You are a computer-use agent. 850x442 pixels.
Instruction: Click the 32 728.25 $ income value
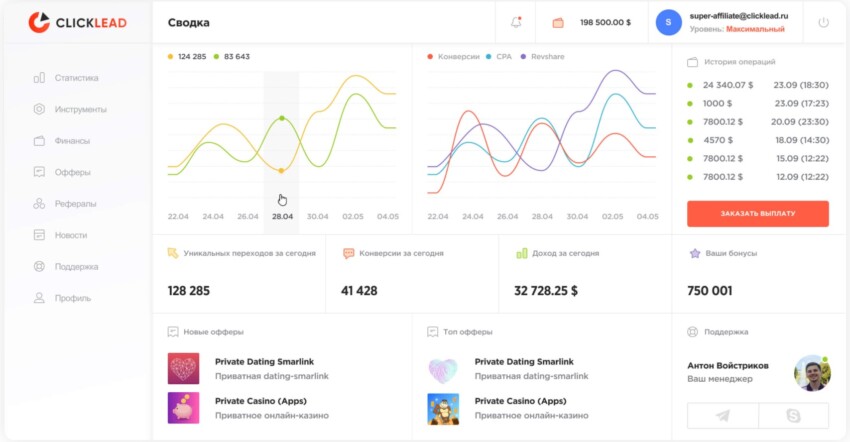tap(546, 291)
